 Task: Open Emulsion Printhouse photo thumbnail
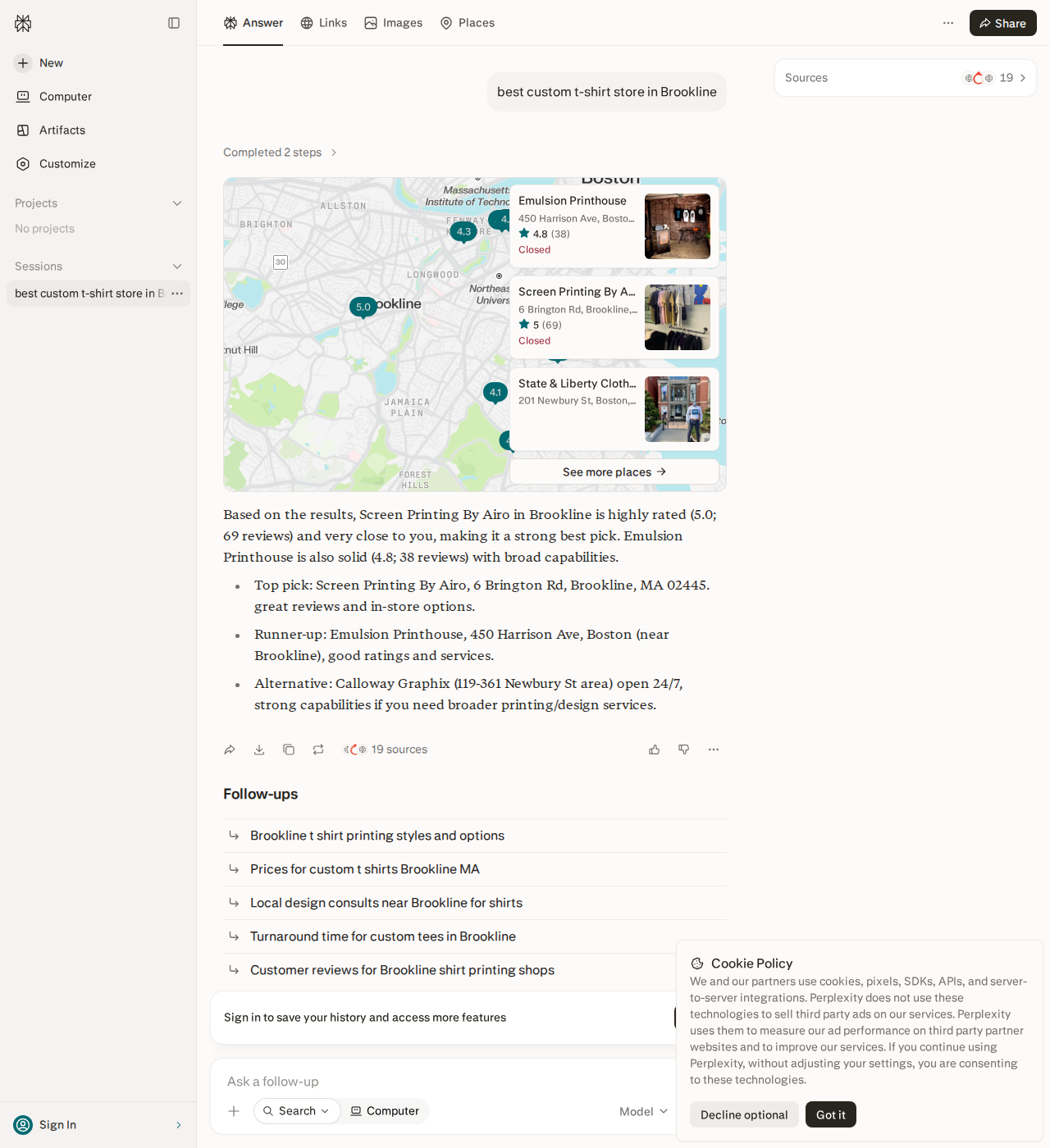pos(678,226)
